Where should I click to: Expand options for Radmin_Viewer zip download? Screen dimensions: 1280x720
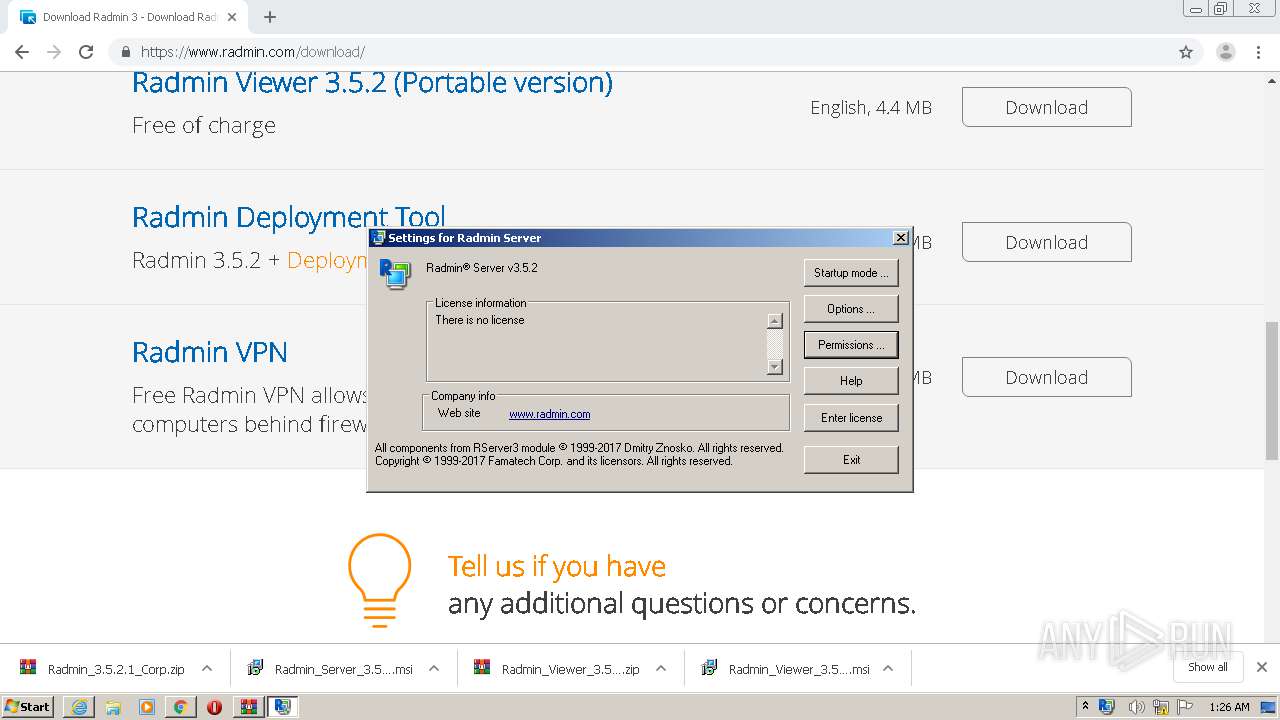coord(661,669)
